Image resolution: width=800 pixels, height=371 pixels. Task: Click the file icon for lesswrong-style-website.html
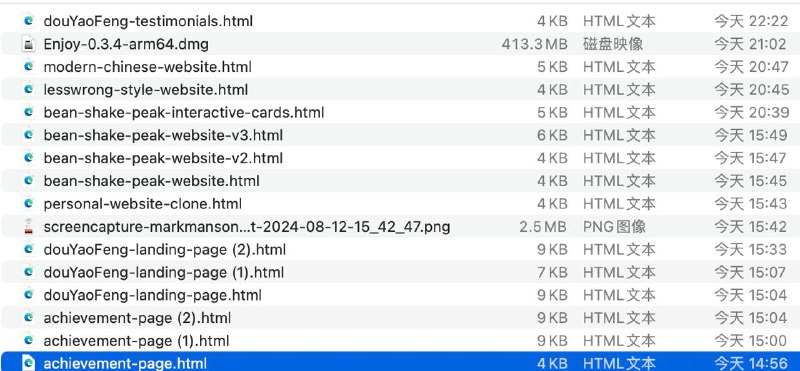click(x=29, y=89)
